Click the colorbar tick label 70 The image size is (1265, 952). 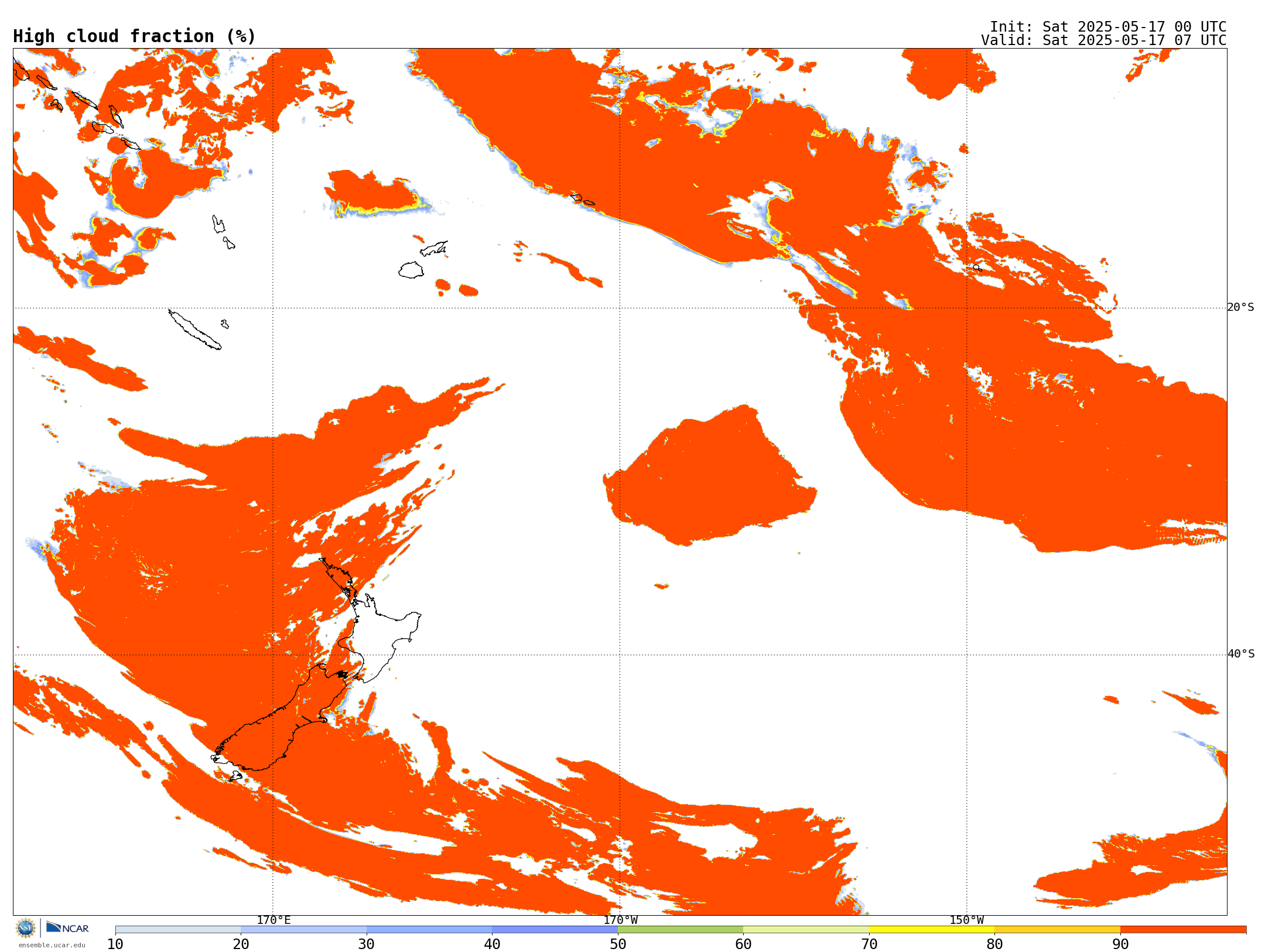click(x=869, y=944)
